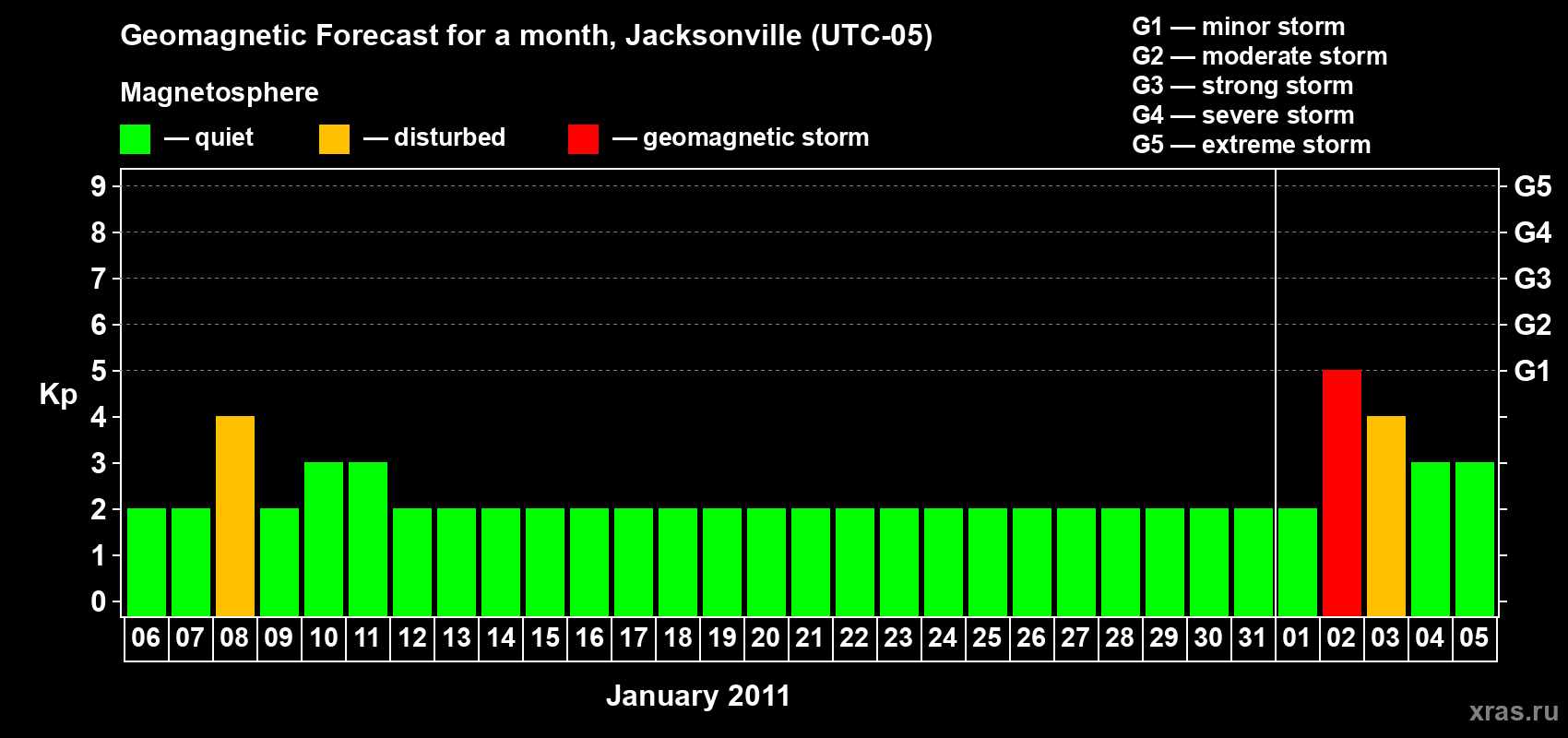Click the 'G1 — minor storm' legend line
1568x738 pixels.
(1238, 27)
